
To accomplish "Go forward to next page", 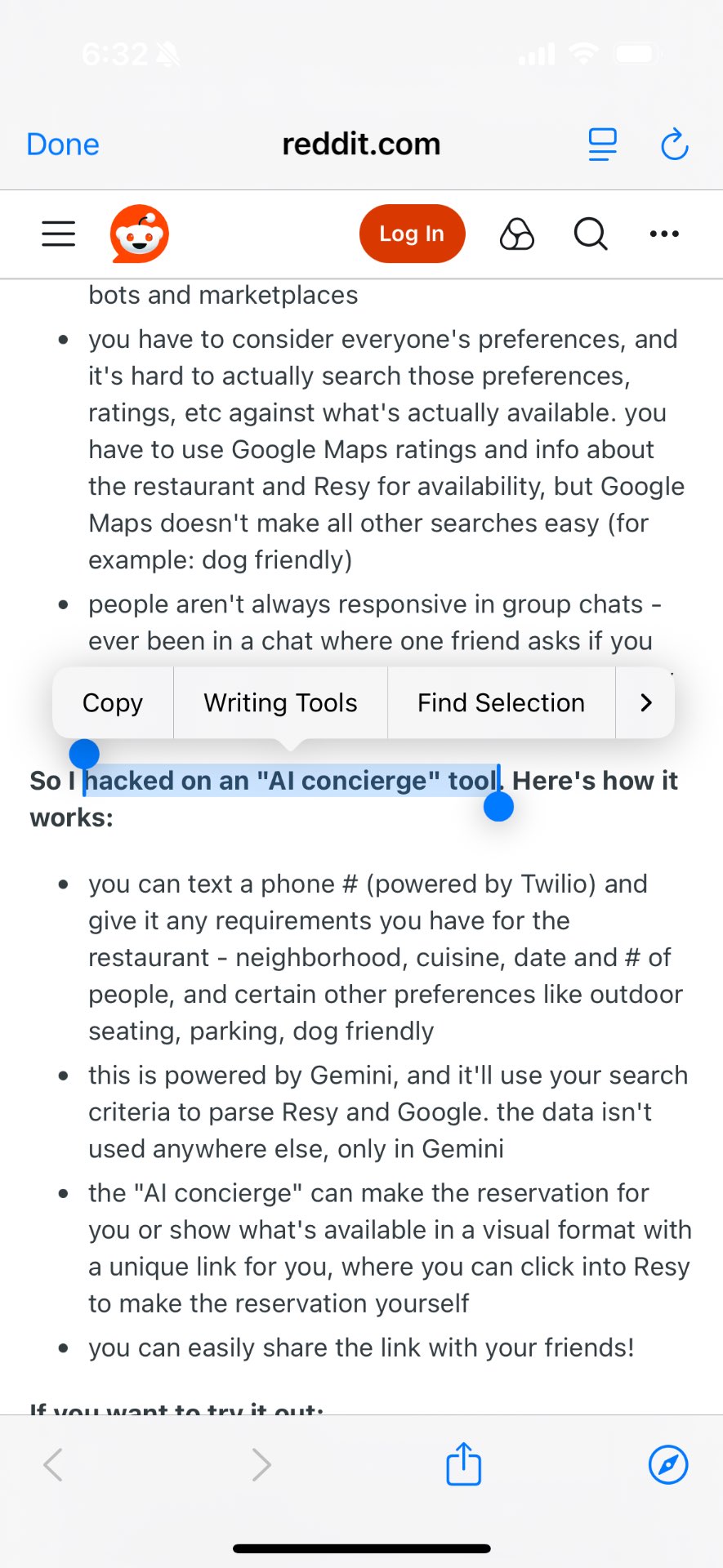I will [x=261, y=1464].
